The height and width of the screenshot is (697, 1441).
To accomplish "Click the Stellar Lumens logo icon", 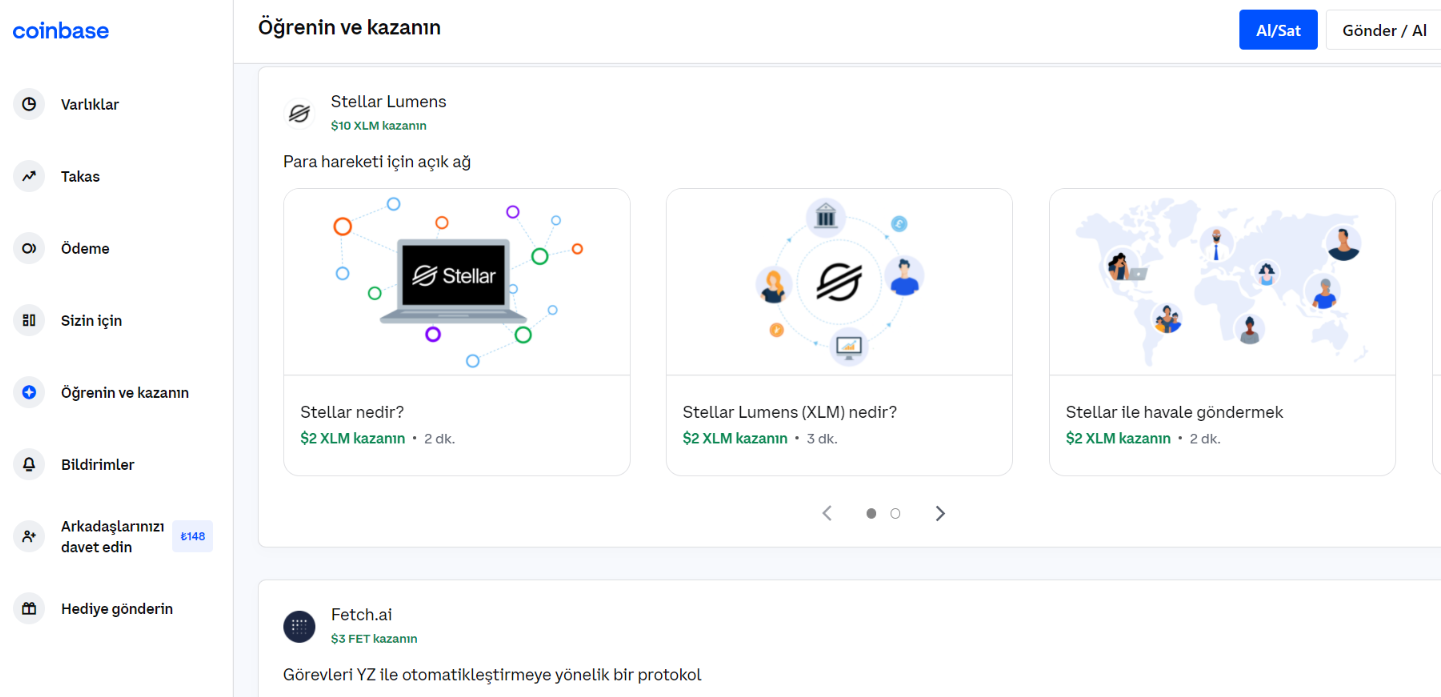I will 299,113.
